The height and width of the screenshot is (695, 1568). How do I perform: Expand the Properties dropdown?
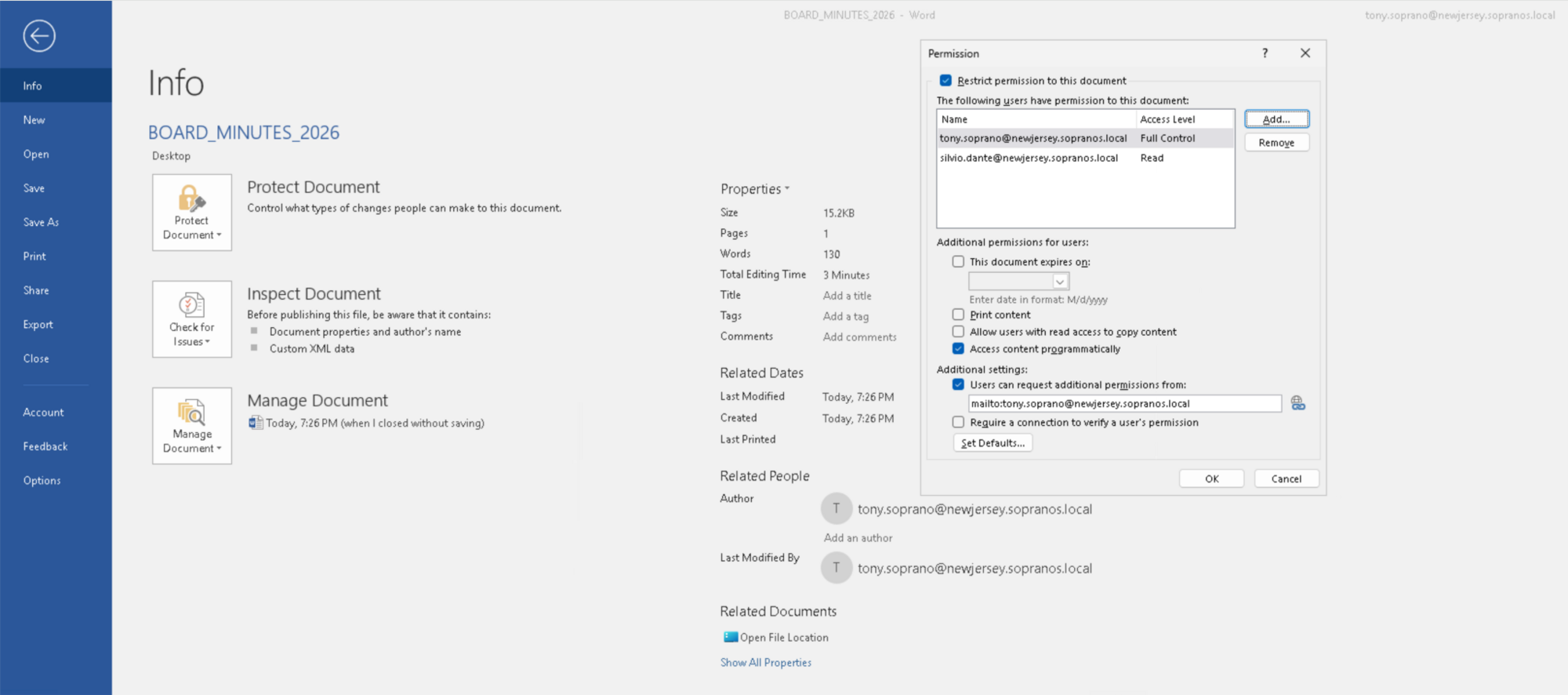coord(755,189)
